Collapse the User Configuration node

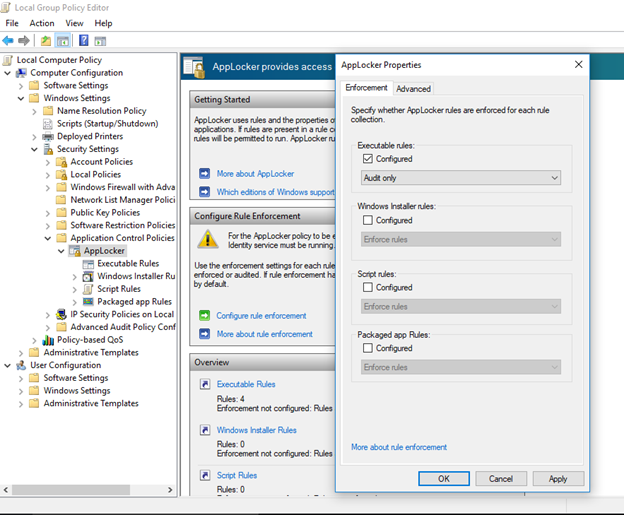8,365
